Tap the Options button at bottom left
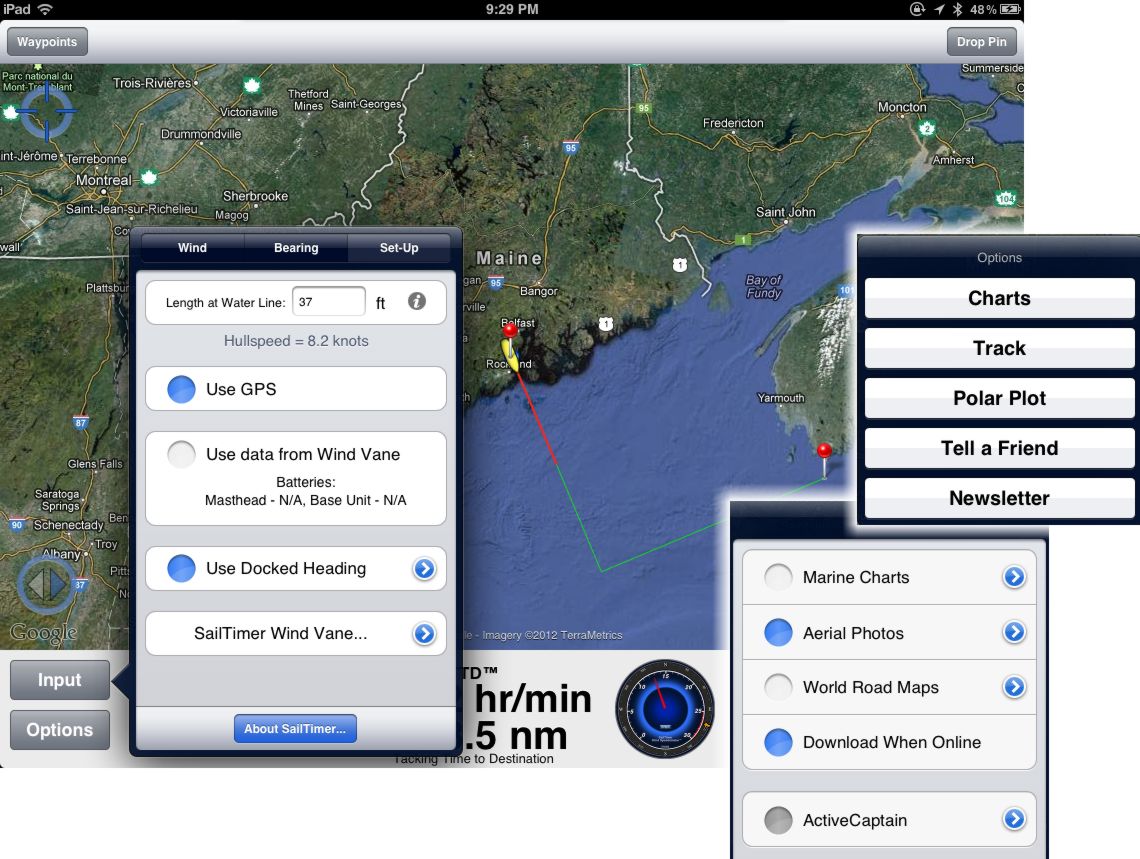The height and width of the screenshot is (859, 1140). click(60, 730)
